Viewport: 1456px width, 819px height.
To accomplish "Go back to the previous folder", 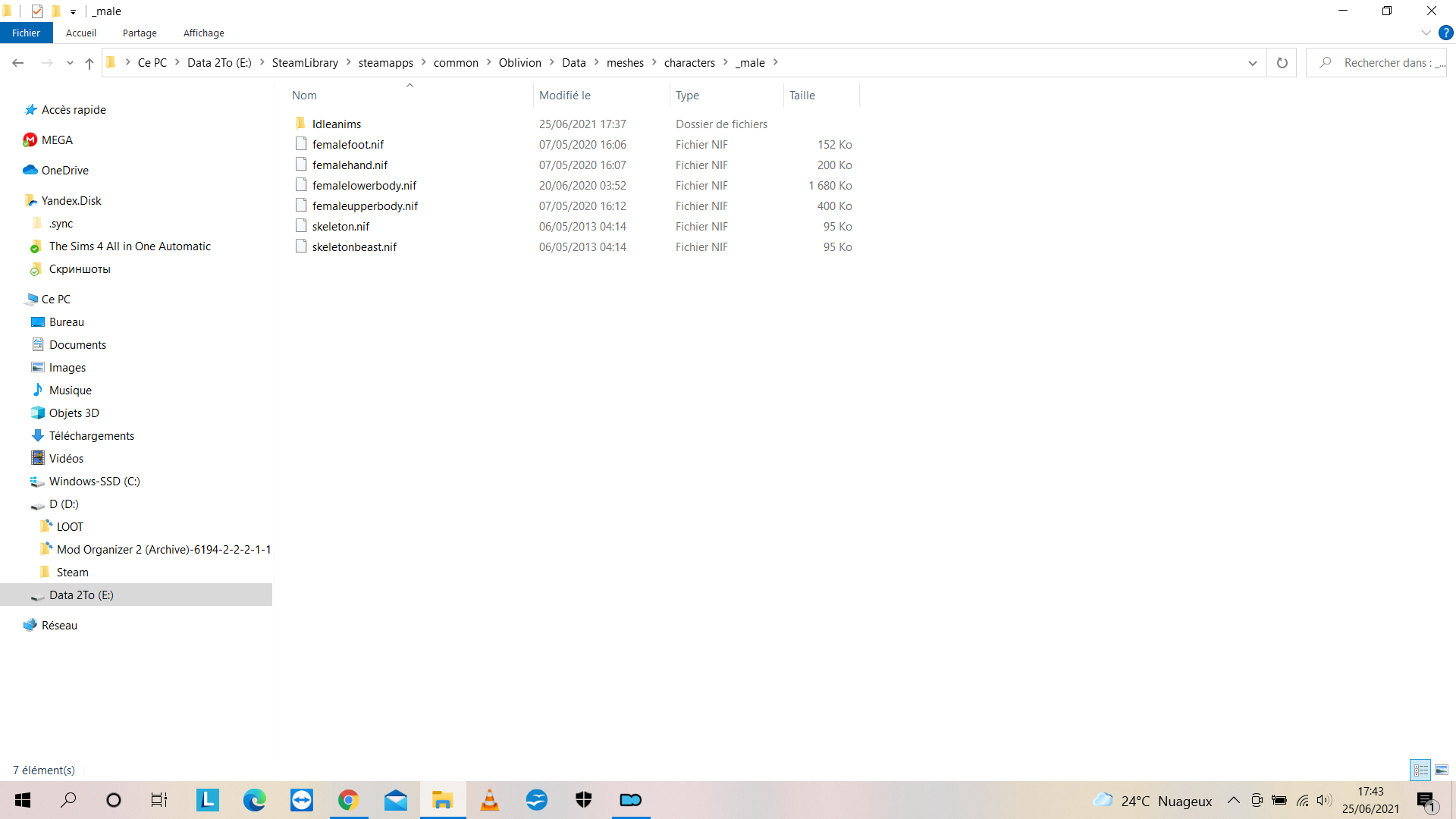I will pyautogui.click(x=18, y=63).
